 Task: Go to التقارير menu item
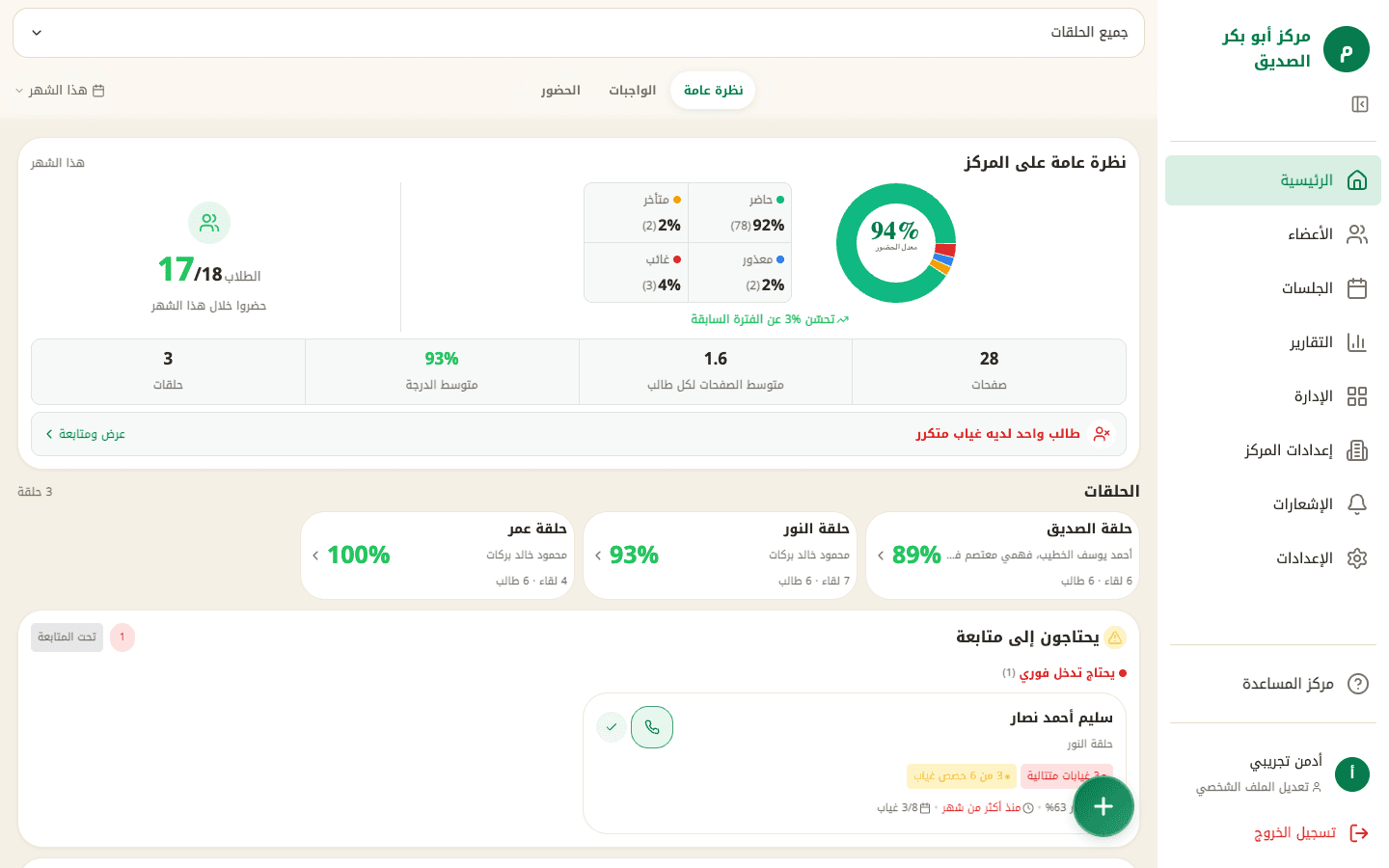(x=1273, y=342)
